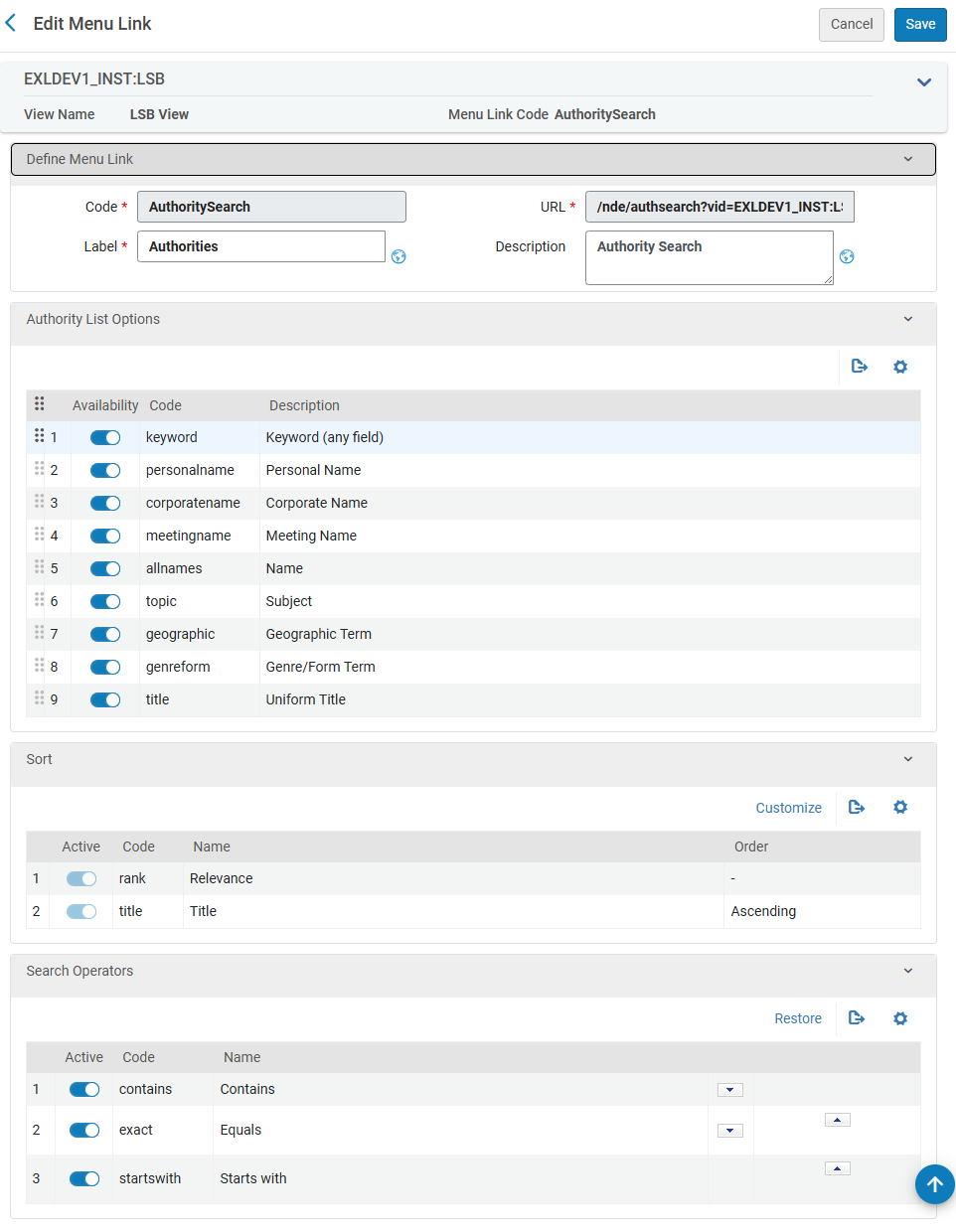Export the Search Operators table

point(857,1018)
